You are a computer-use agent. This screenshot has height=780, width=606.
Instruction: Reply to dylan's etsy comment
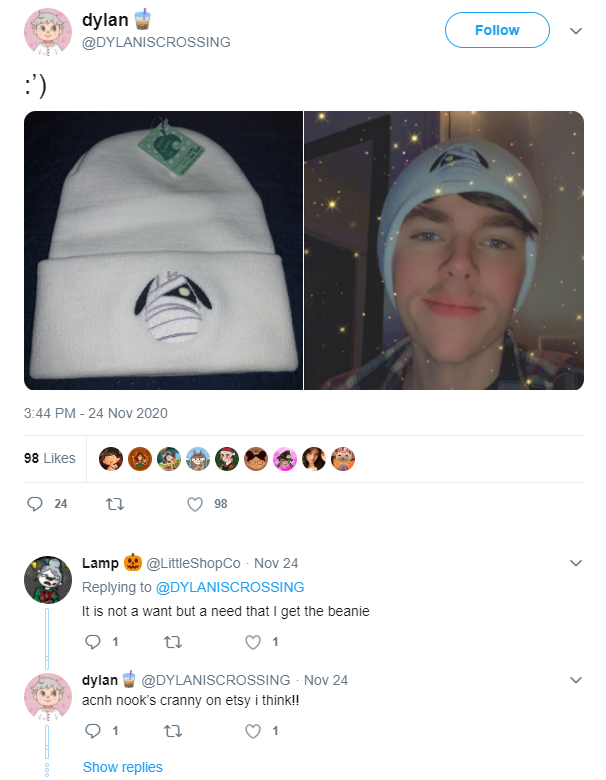[x=93, y=731]
